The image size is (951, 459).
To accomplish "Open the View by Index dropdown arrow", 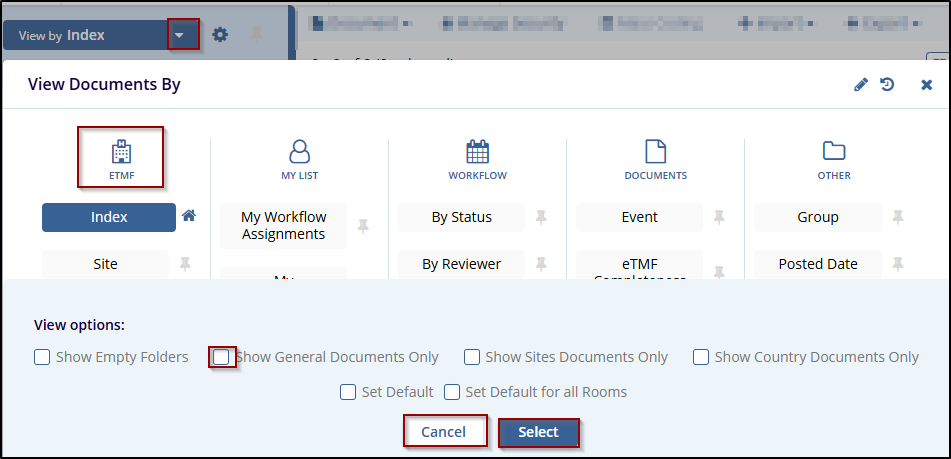I will (181, 35).
